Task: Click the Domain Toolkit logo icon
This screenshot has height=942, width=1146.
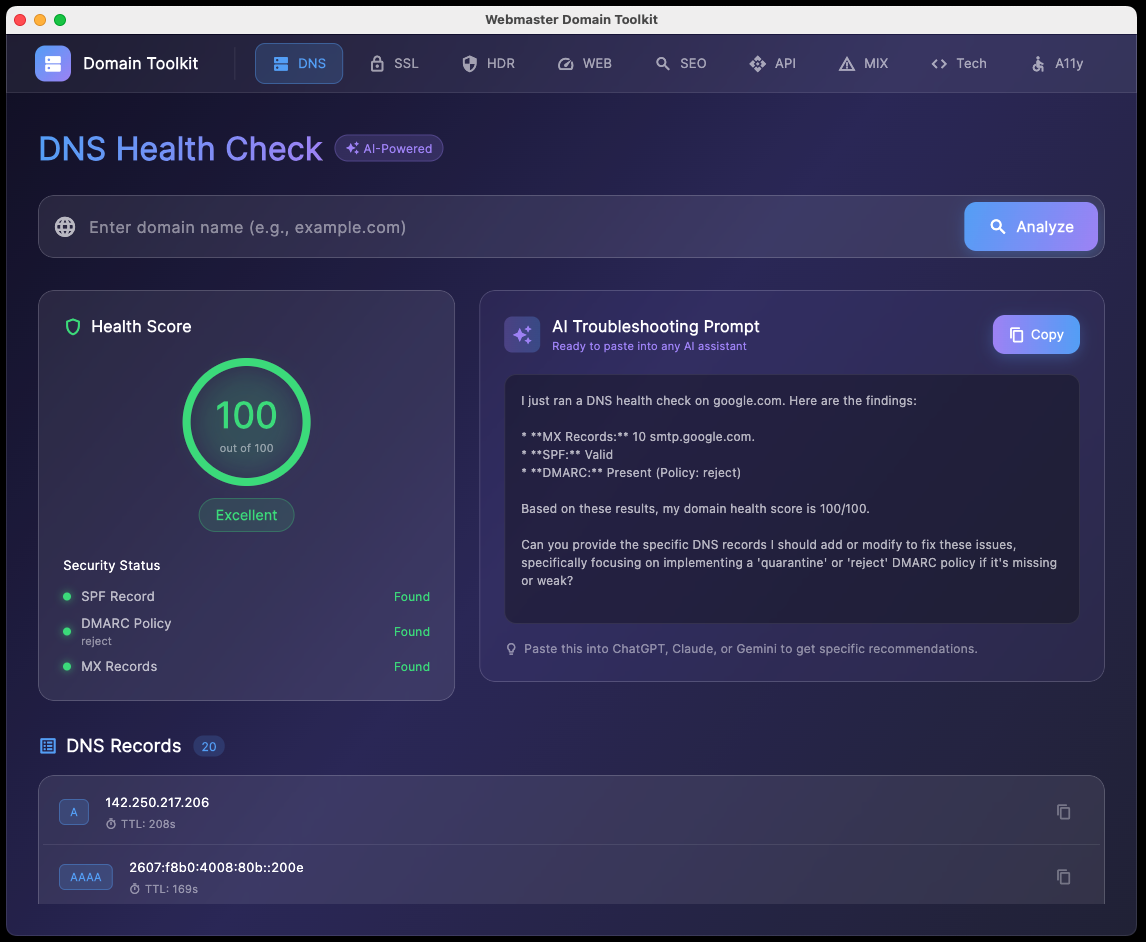Action: (52, 63)
